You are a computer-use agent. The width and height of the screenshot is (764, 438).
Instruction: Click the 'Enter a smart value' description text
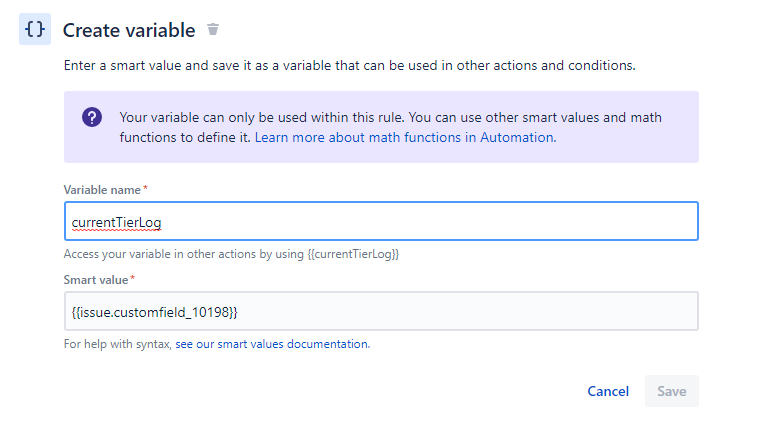point(349,66)
